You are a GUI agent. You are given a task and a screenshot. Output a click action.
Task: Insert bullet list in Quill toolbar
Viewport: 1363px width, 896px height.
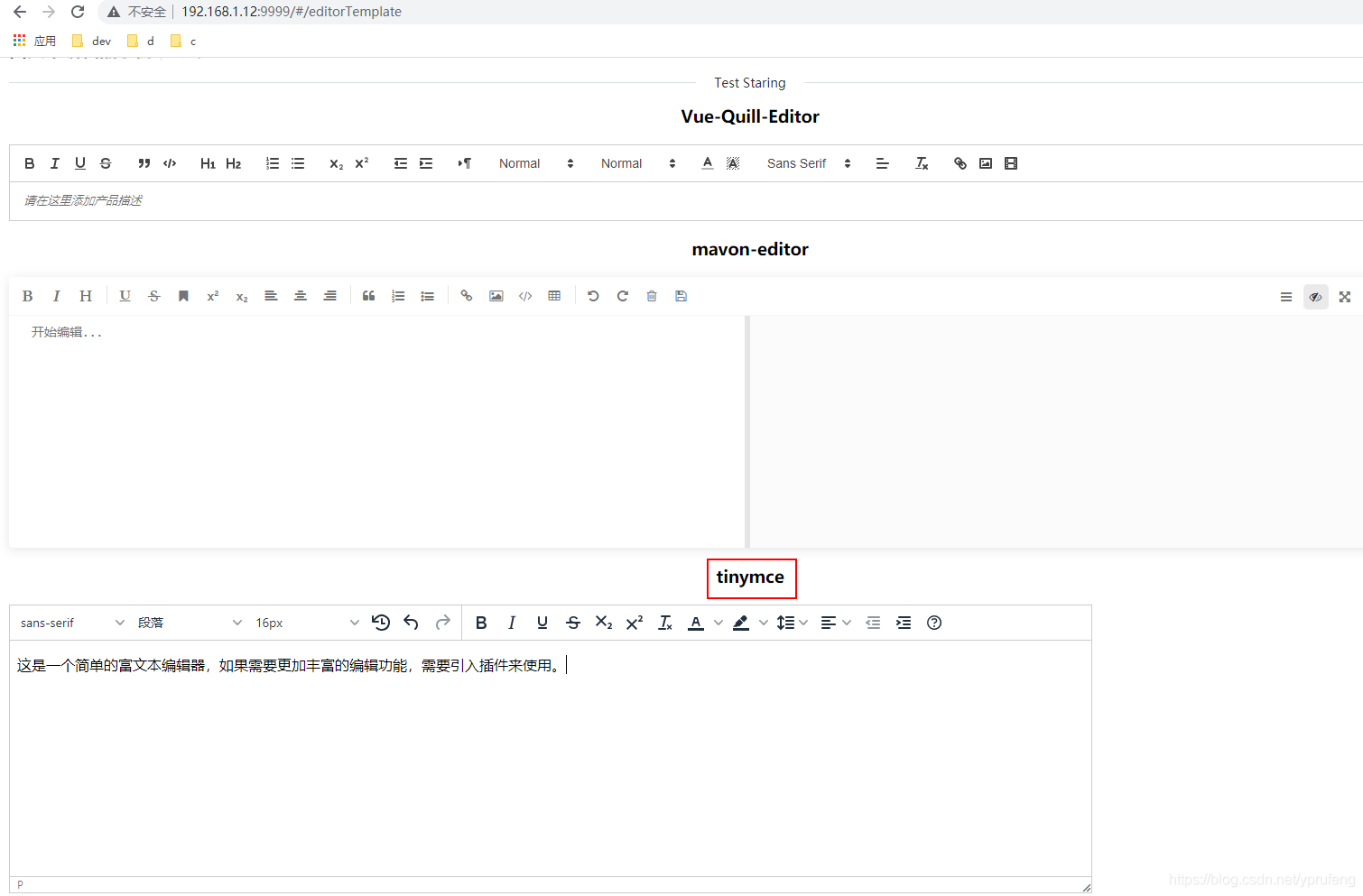(298, 163)
